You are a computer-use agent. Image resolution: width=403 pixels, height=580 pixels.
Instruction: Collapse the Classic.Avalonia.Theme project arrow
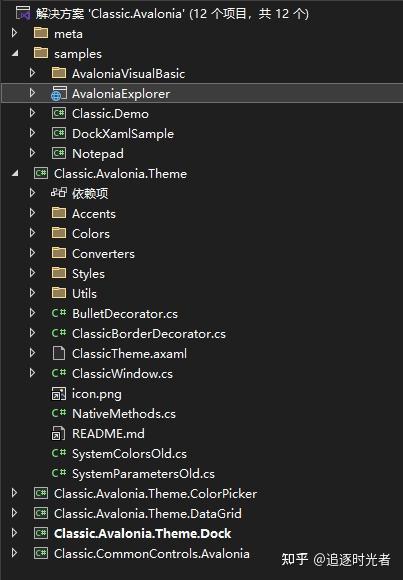(x=15, y=173)
